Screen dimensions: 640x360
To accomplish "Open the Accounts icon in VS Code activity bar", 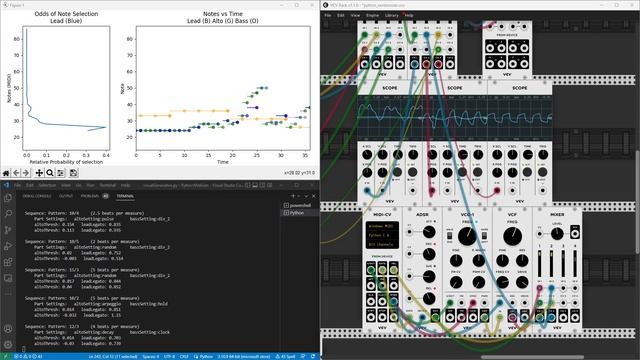I will pos(8,329).
